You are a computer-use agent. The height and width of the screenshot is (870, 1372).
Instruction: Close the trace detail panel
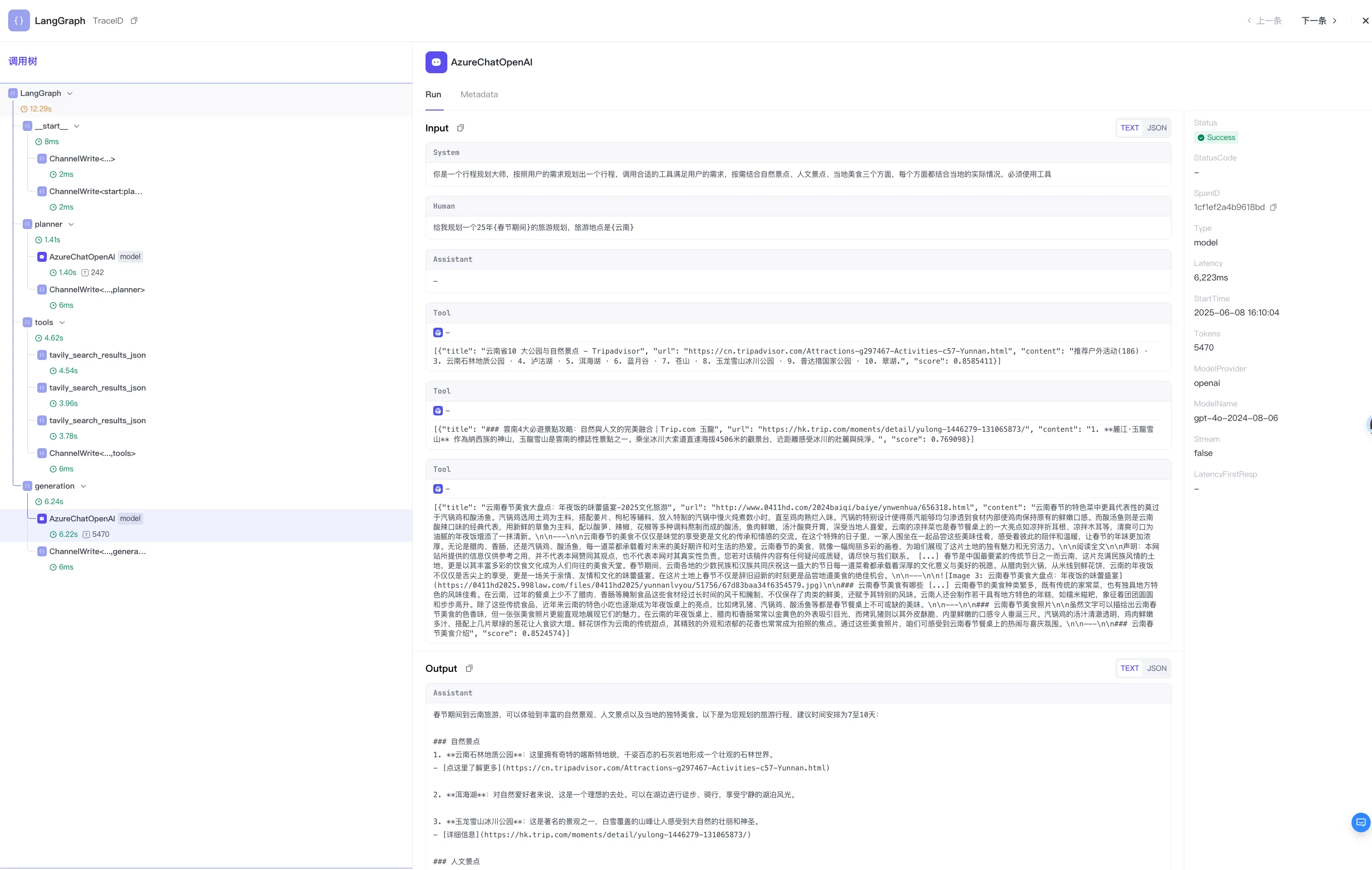tap(1365, 20)
